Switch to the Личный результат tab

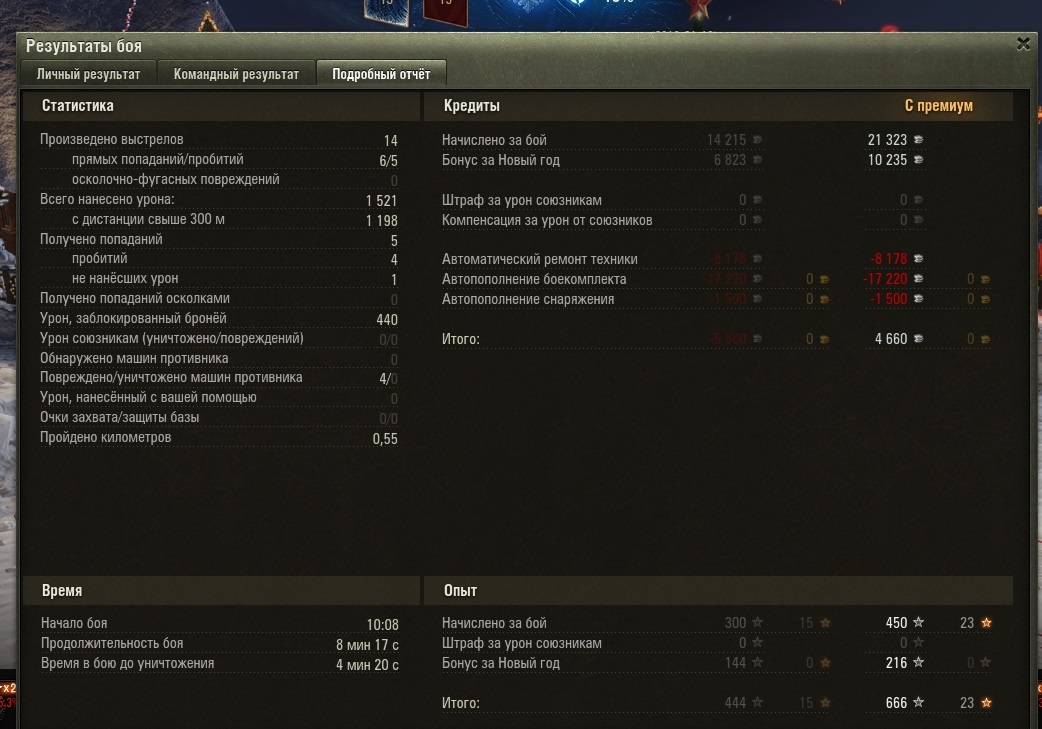click(88, 74)
